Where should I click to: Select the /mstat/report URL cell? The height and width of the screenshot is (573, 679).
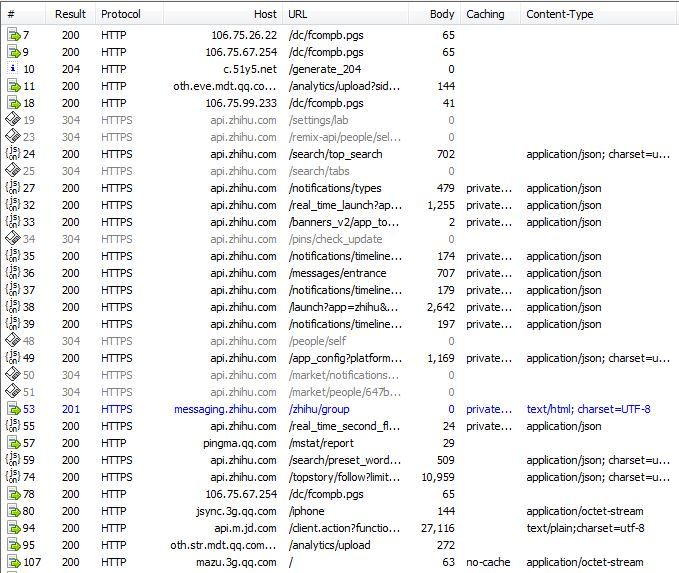[321, 443]
